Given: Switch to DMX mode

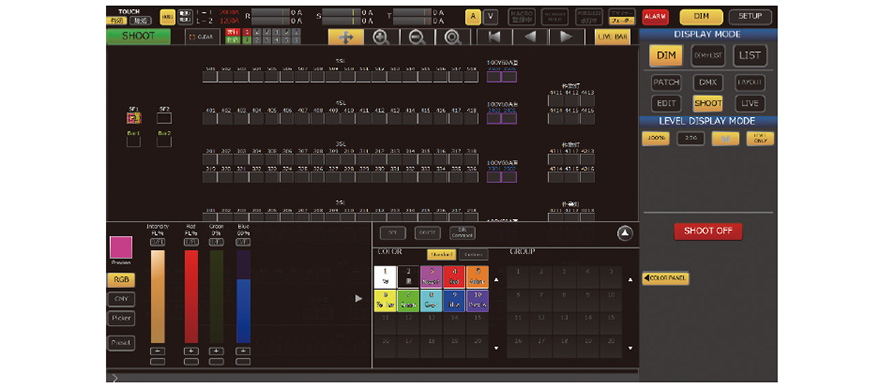Looking at the screenshot, I should click(708, 83).
